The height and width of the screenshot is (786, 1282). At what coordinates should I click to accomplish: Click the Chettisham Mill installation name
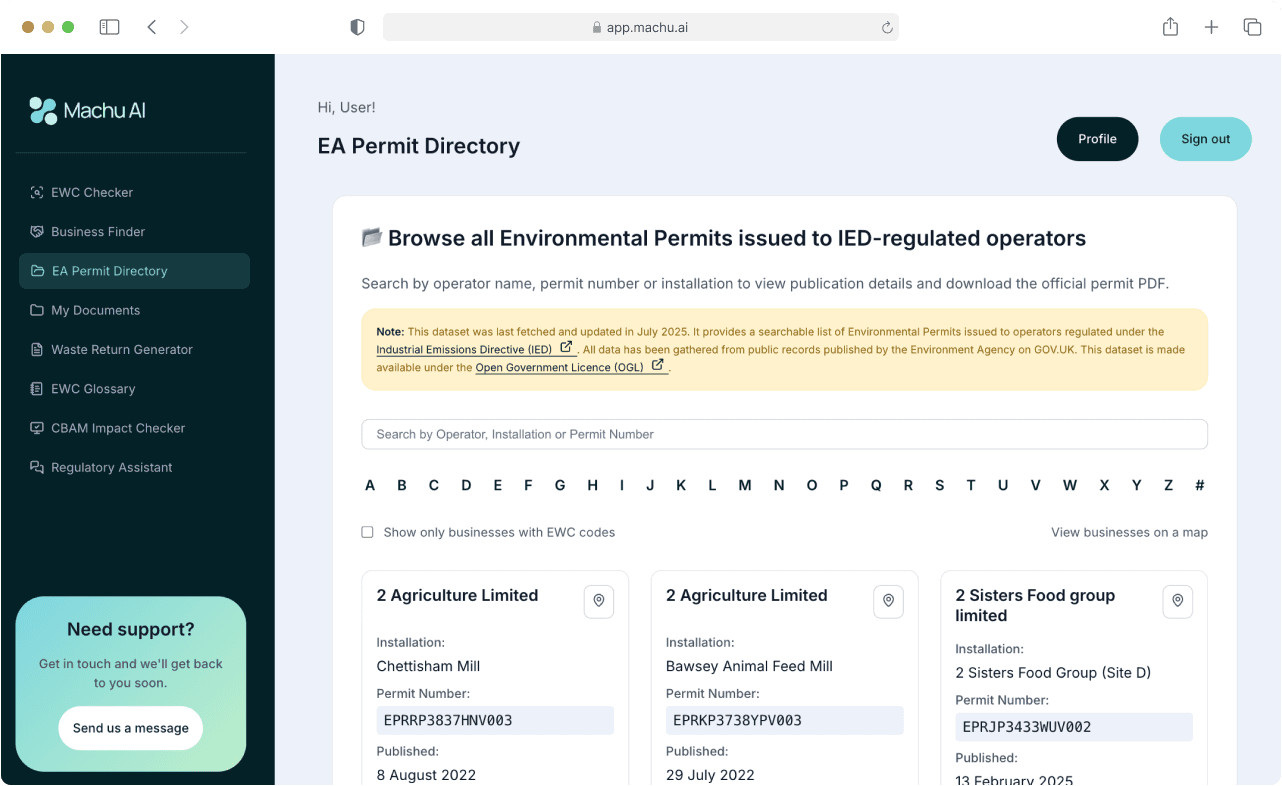click(x=428, y=666)
